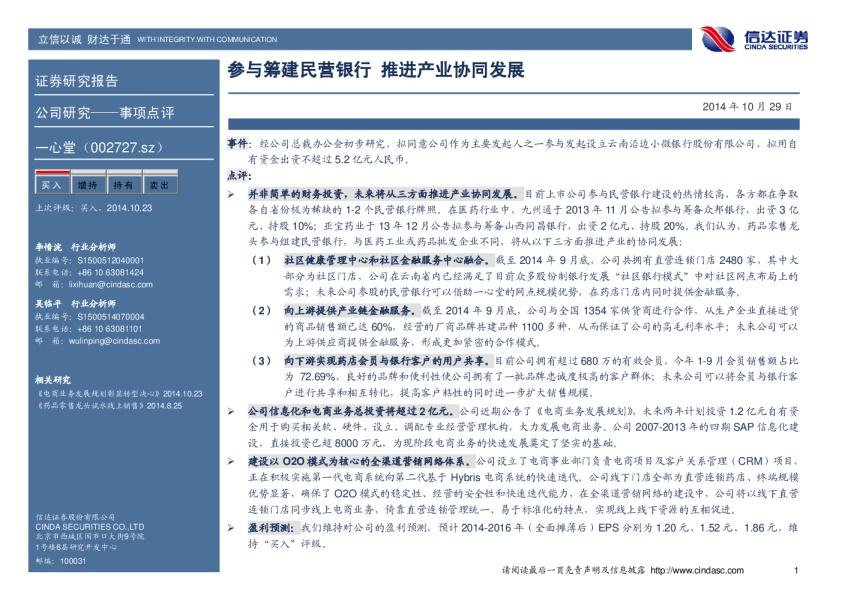Screen dimensions: 842x595
Task: Click the arrow bullet before 并非简单的财务投资
Action: click(x=230, y=189)
